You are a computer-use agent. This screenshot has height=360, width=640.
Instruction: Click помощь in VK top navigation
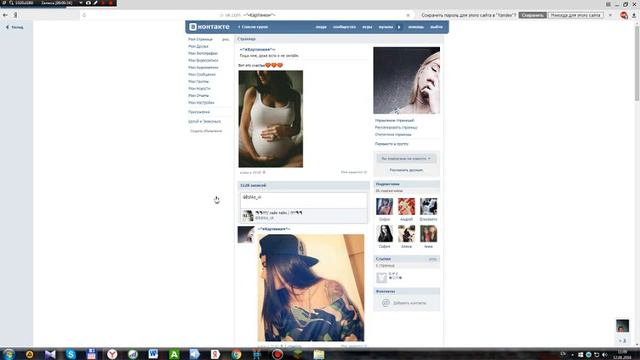416,27
